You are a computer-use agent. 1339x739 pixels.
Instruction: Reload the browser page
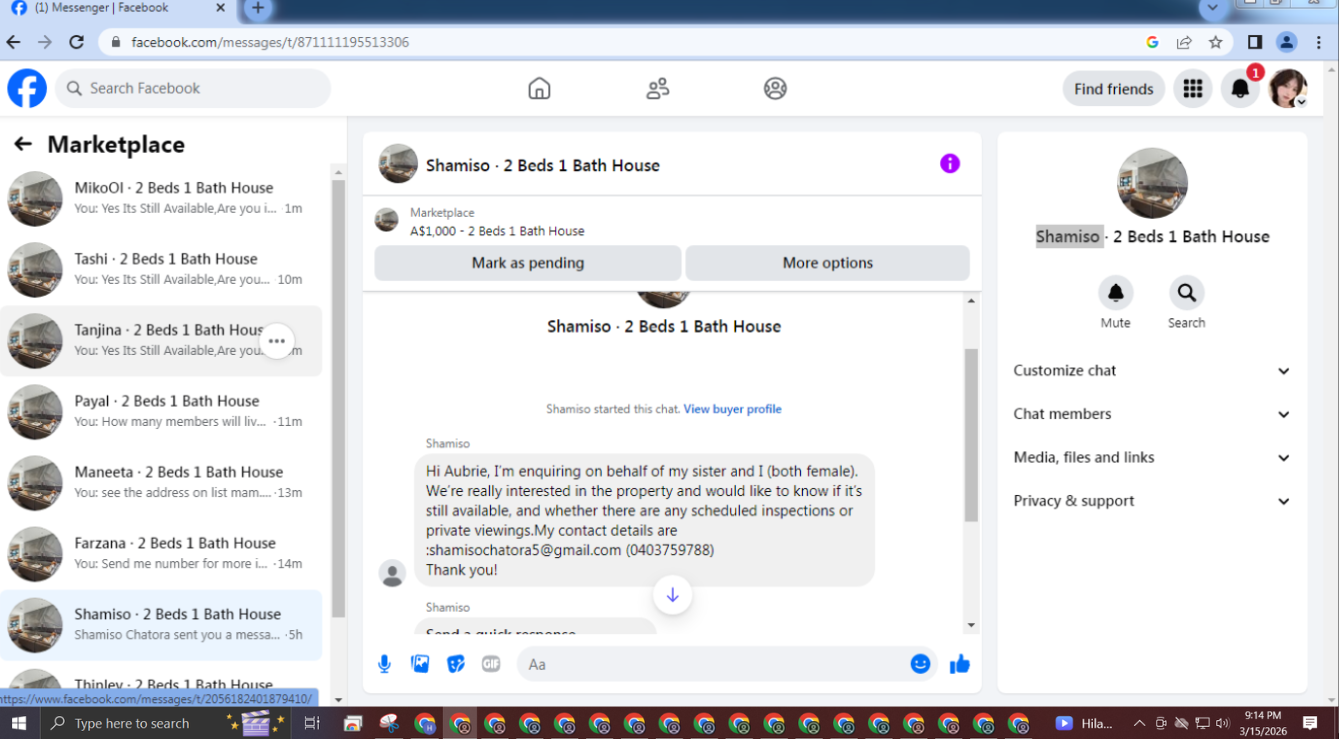pos(76,42)
